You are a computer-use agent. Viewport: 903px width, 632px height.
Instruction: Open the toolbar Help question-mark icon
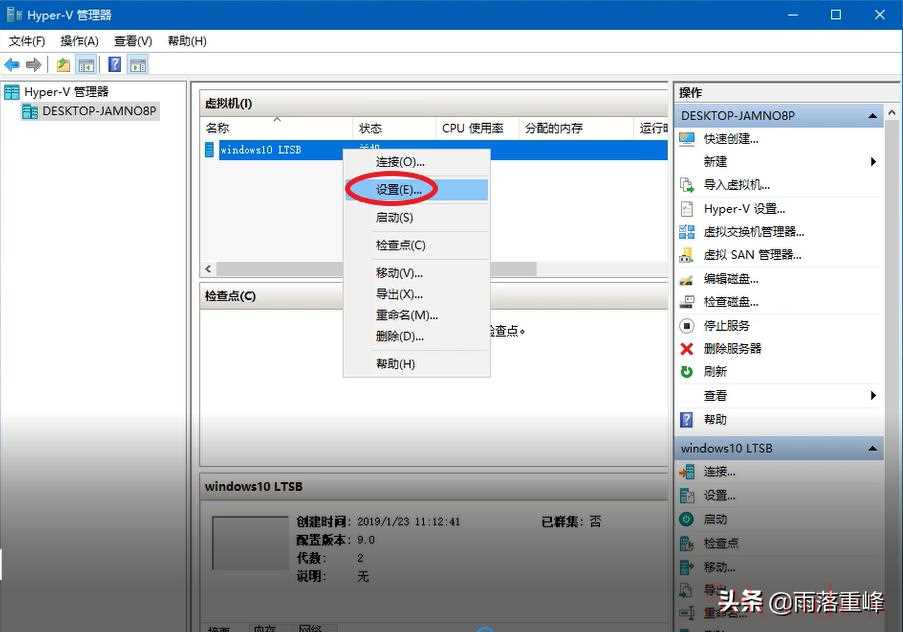[x=115, y=65]
